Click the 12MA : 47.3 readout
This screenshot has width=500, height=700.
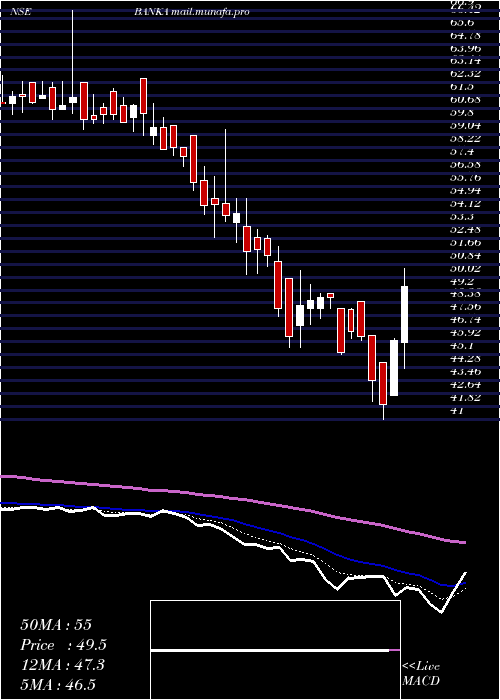point(62,665)
